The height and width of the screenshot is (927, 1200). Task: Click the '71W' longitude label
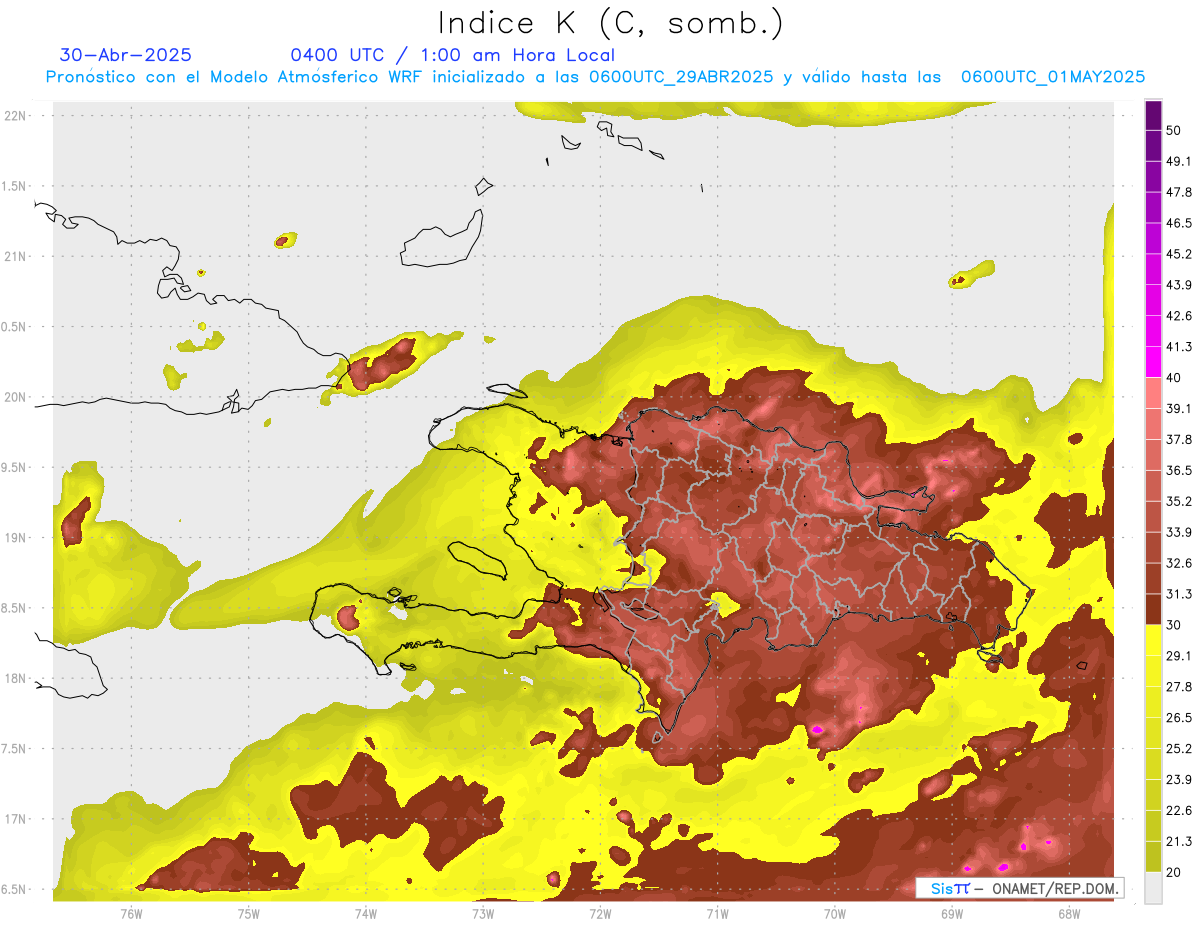[x=717, y=913]
